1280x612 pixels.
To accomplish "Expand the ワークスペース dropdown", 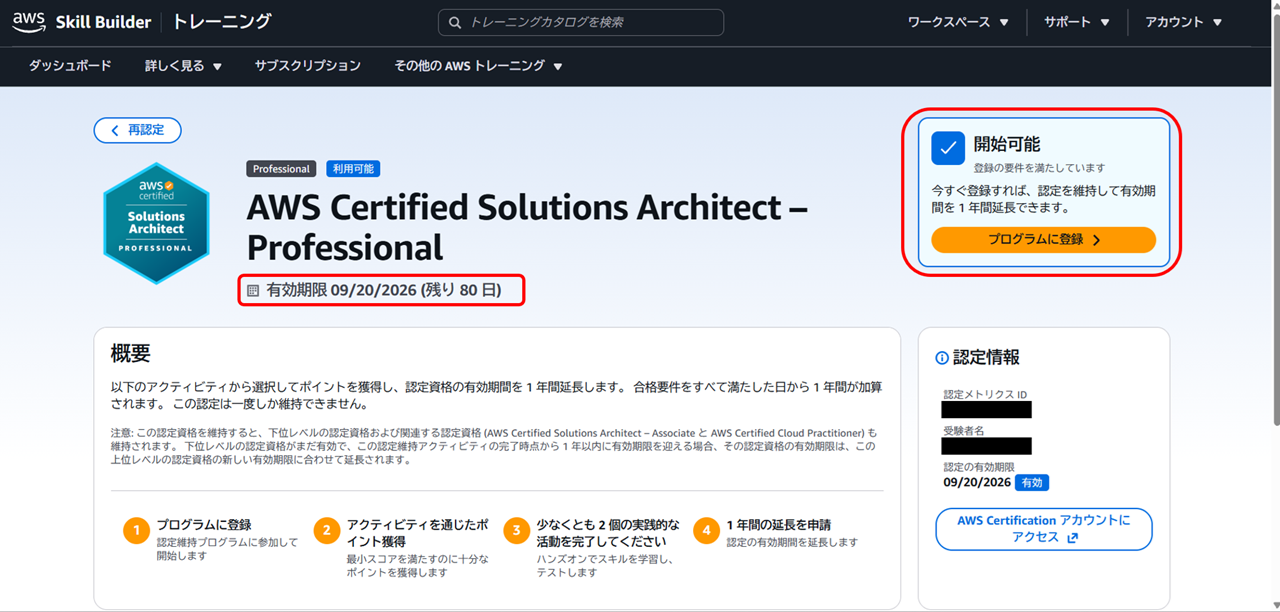I will tap(958, 22).
